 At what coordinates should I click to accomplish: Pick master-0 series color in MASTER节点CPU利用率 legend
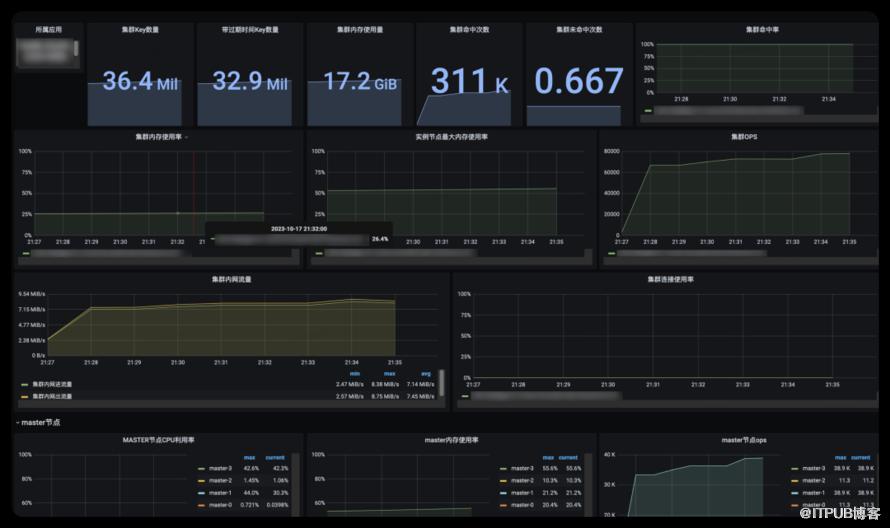(x=202, y=505)
